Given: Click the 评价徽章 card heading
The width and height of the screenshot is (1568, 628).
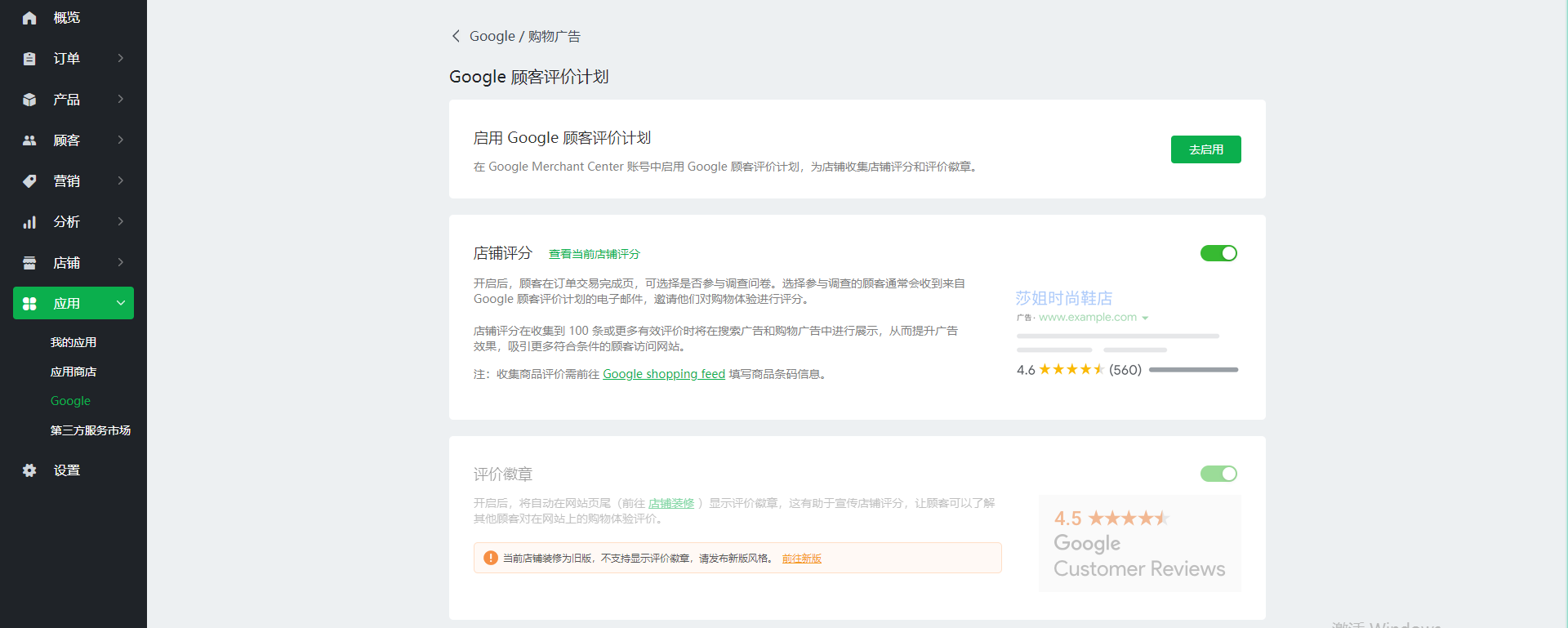Looking at the screenshot, I should click(x=503, y=474).
